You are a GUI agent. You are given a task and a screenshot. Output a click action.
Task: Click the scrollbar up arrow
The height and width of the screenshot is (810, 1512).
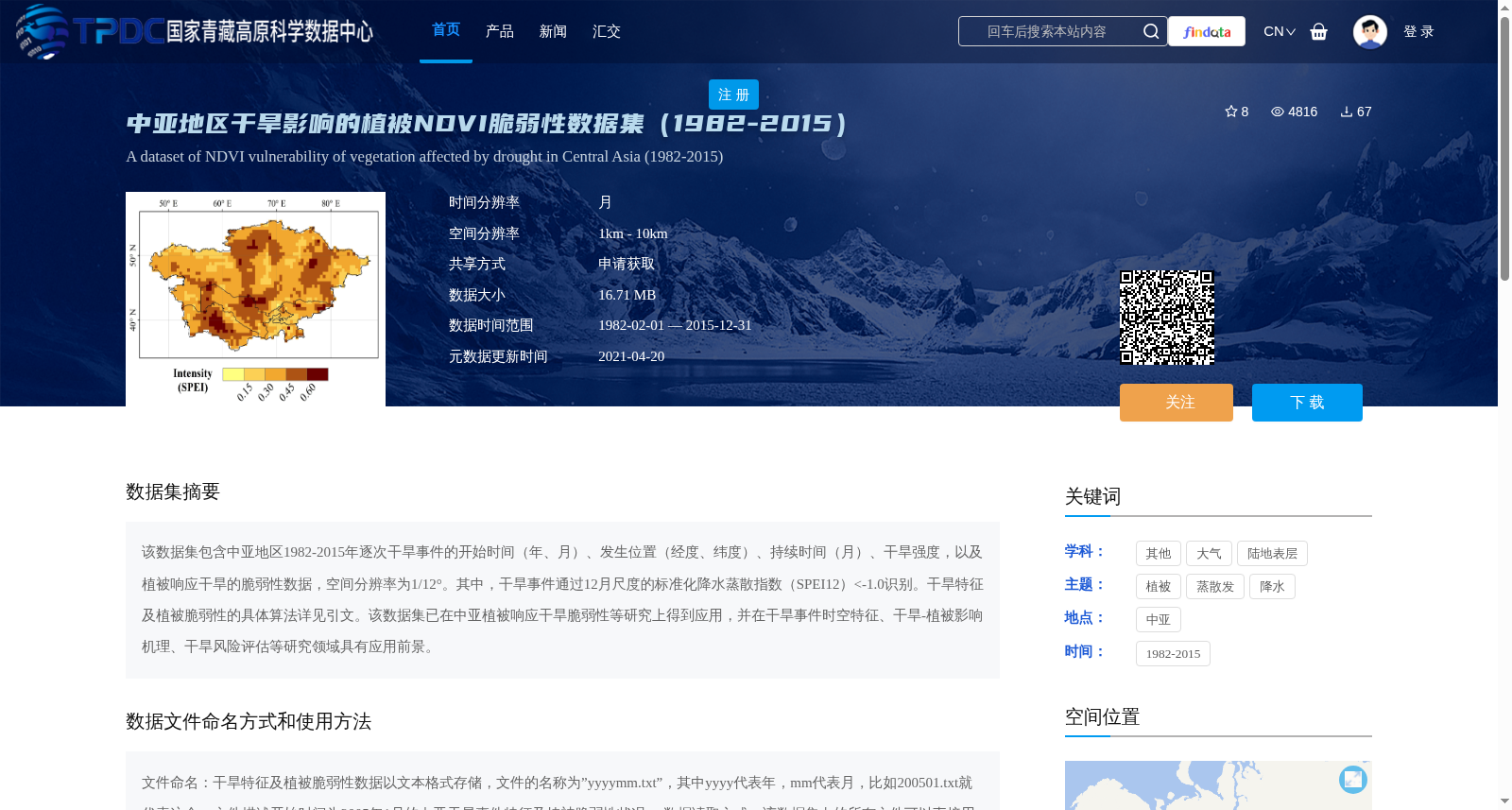tap(1504, 8)
